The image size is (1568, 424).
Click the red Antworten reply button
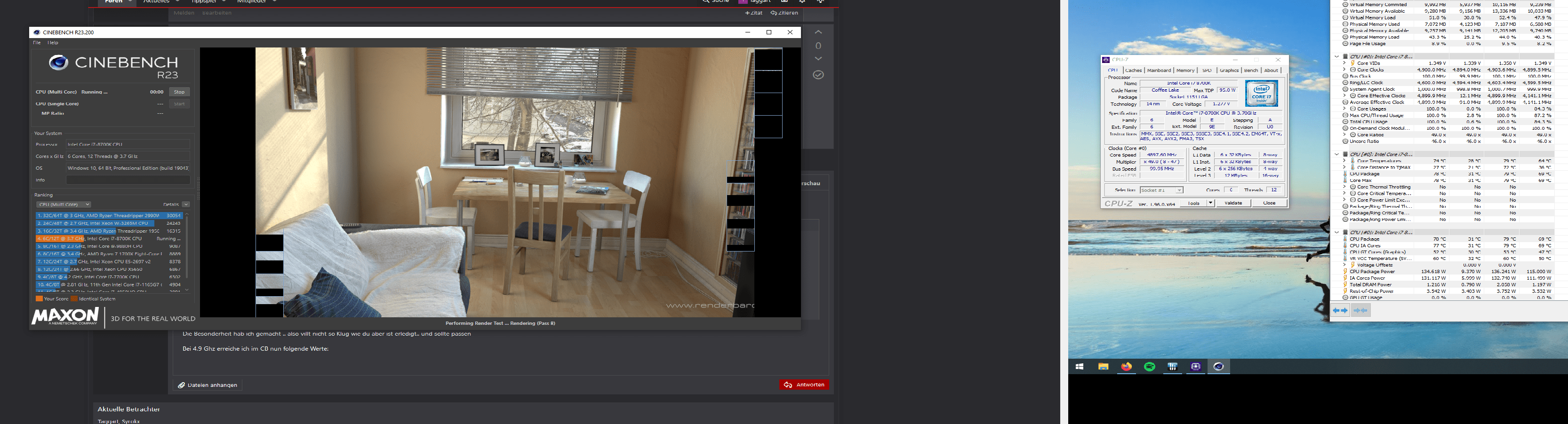click(x=803, y=385)
